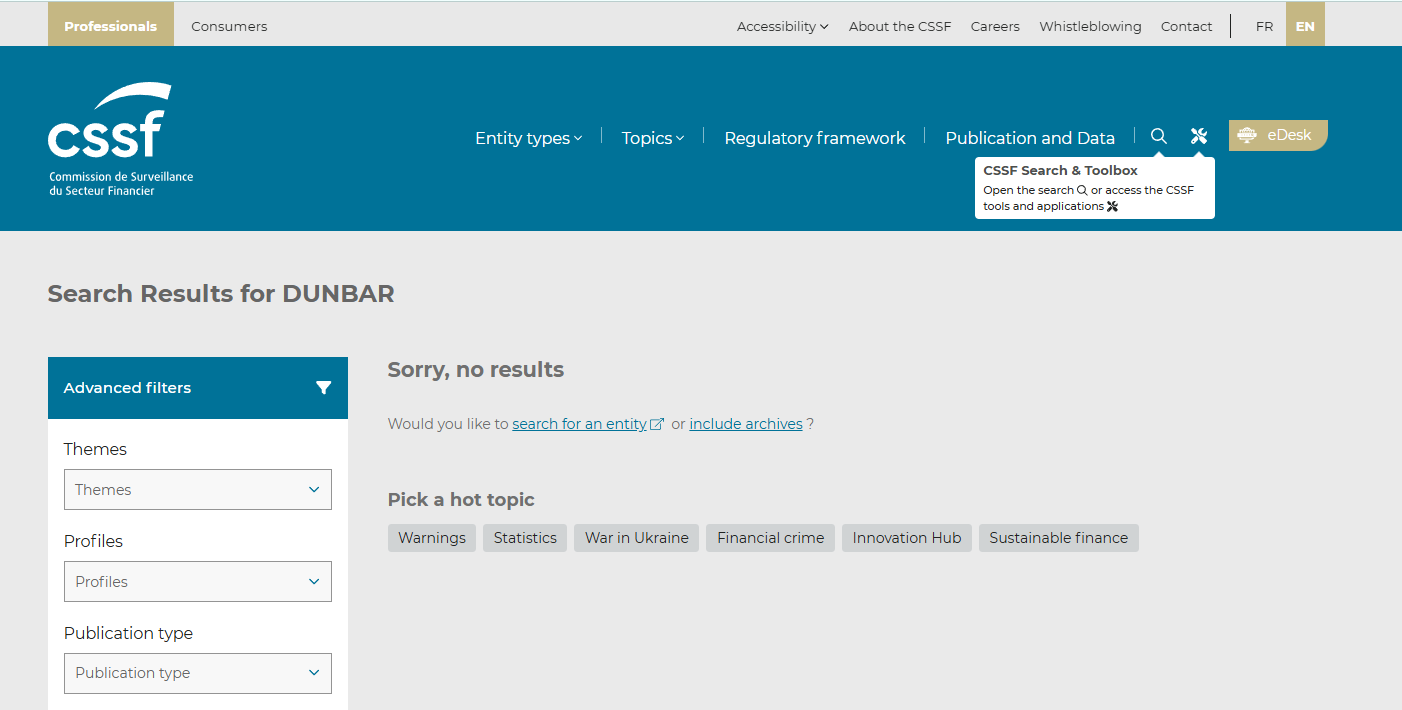Expand the Accessibility dropdown
The image size is (1402, 710).
[782, 27]
